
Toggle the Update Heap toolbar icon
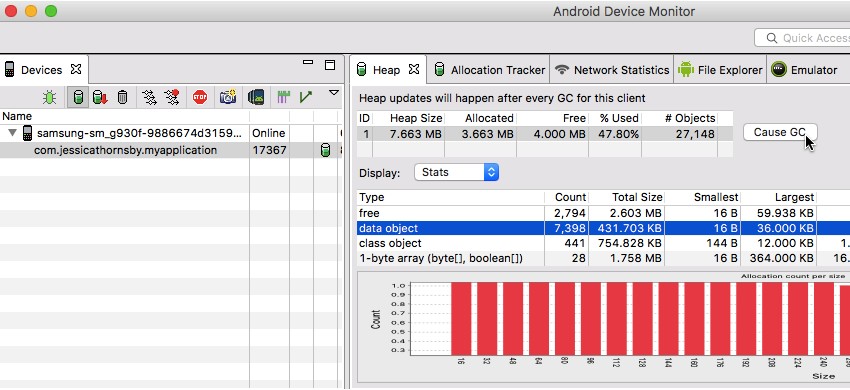click(79, 97)
